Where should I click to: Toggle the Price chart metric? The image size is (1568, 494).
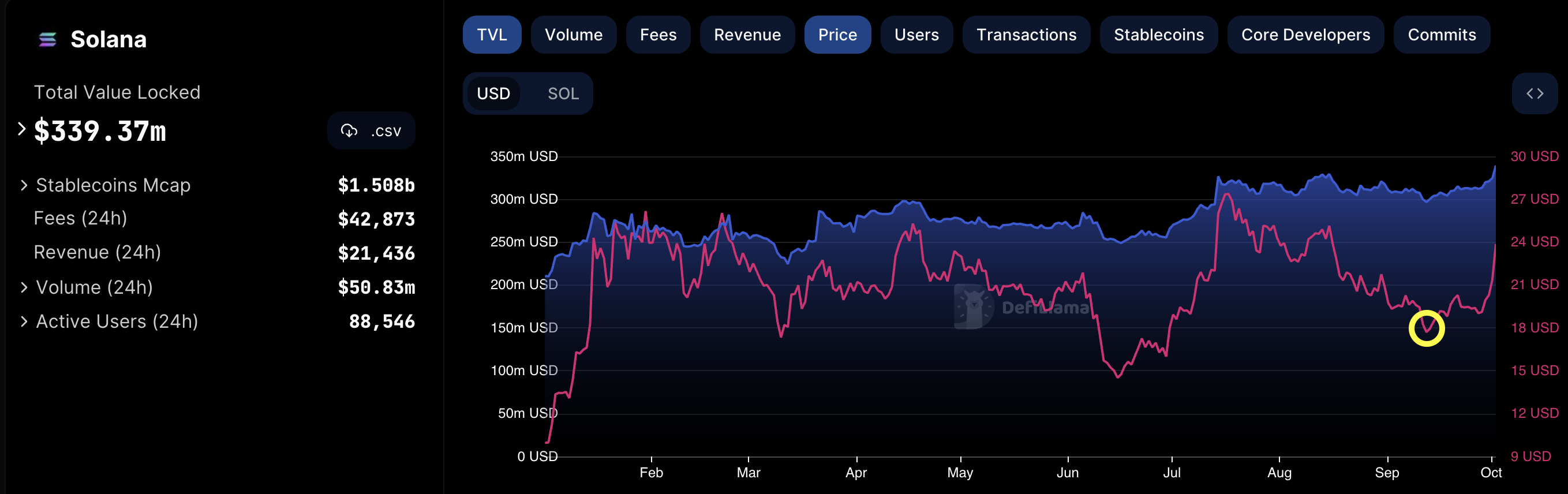837,35
